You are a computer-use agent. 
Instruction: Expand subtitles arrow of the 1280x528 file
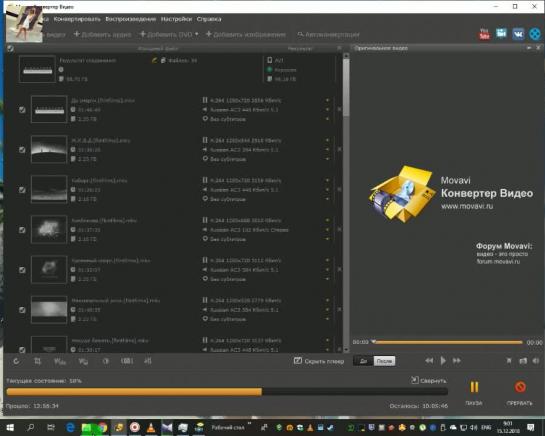pos(327,319)
